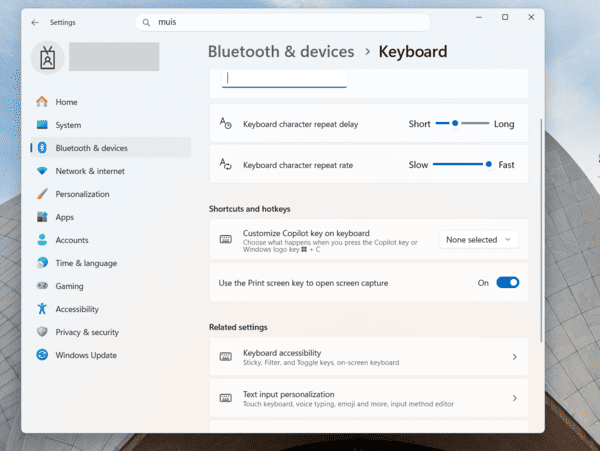Click the back arrow in Settings
Image resolution: width=600 pixels, height=451 pixels.
pyautogui.click(x=35, y=23)
